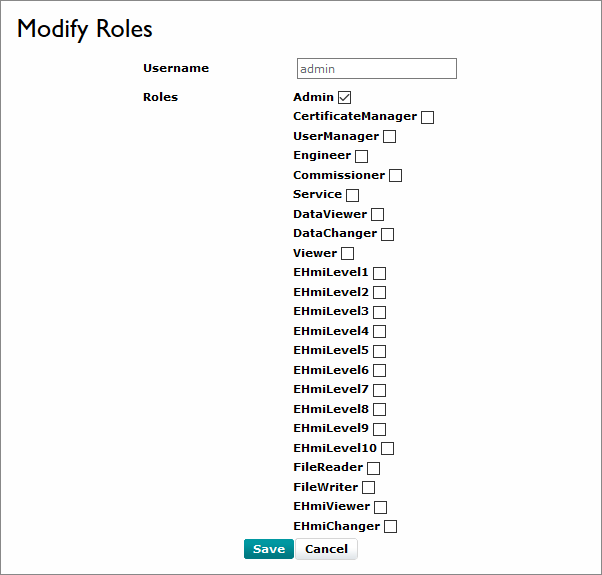Screen dimensions: 602x575
Task: Check the FileReader role box
Action: (373, 468)
